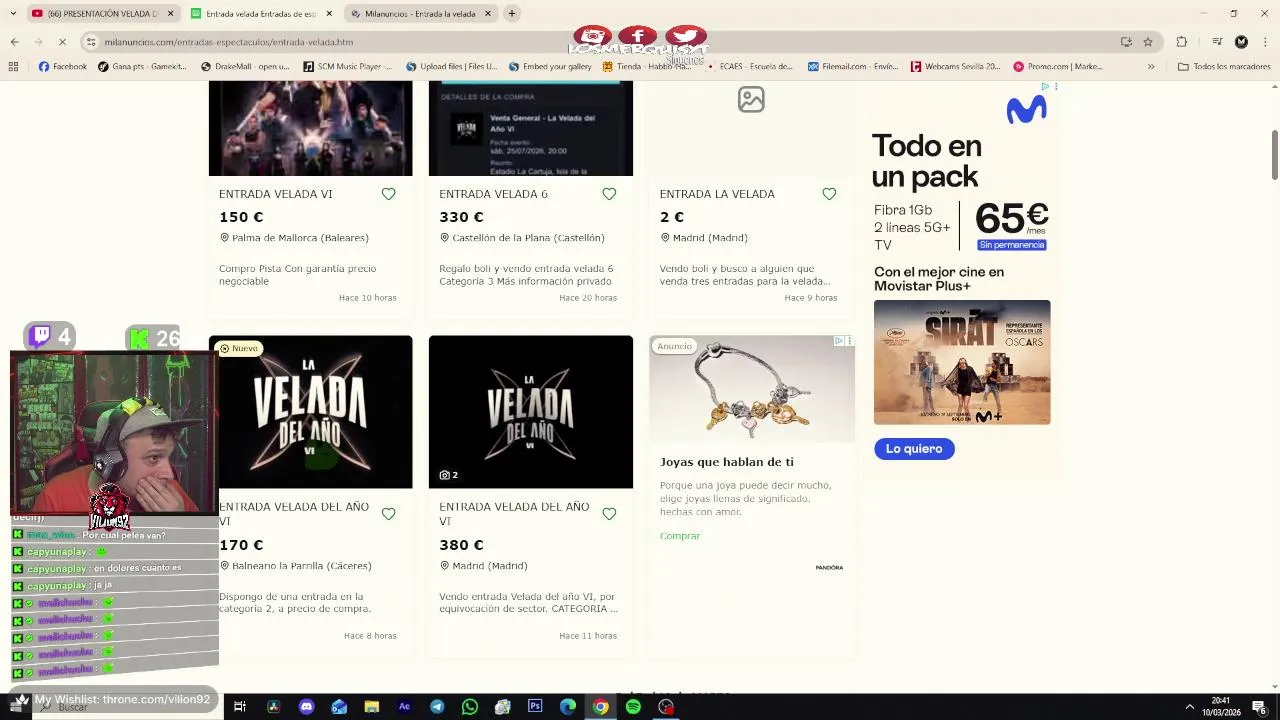Open the Facebook bookmark
This screenshot has width=1280, height=720.
[x=62, y=67]
